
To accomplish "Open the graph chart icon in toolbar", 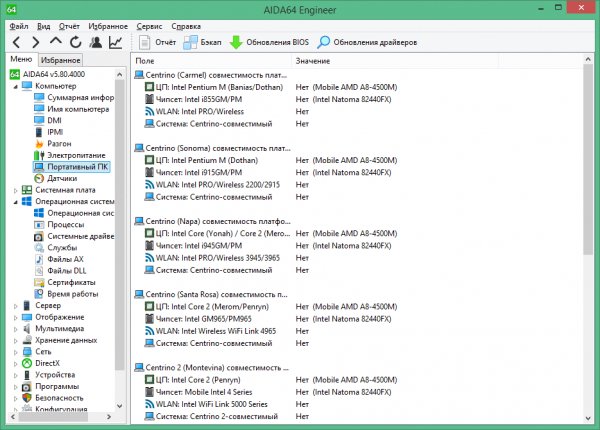I will pos(116,42).
